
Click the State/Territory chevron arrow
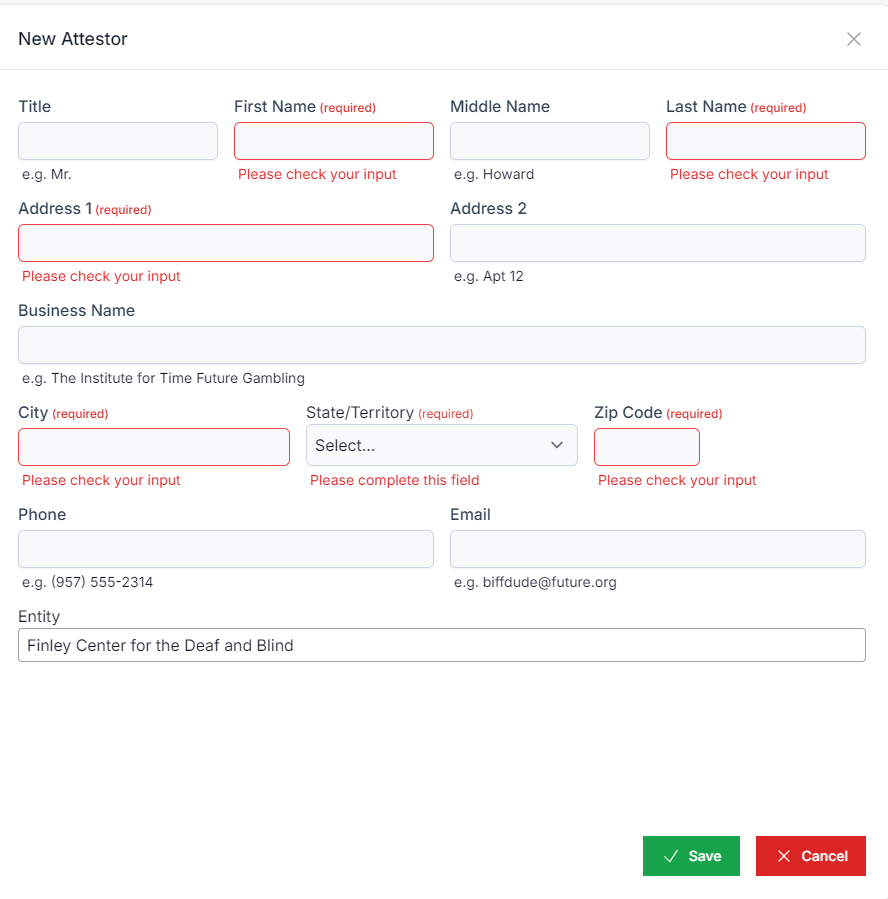point(557,445)
